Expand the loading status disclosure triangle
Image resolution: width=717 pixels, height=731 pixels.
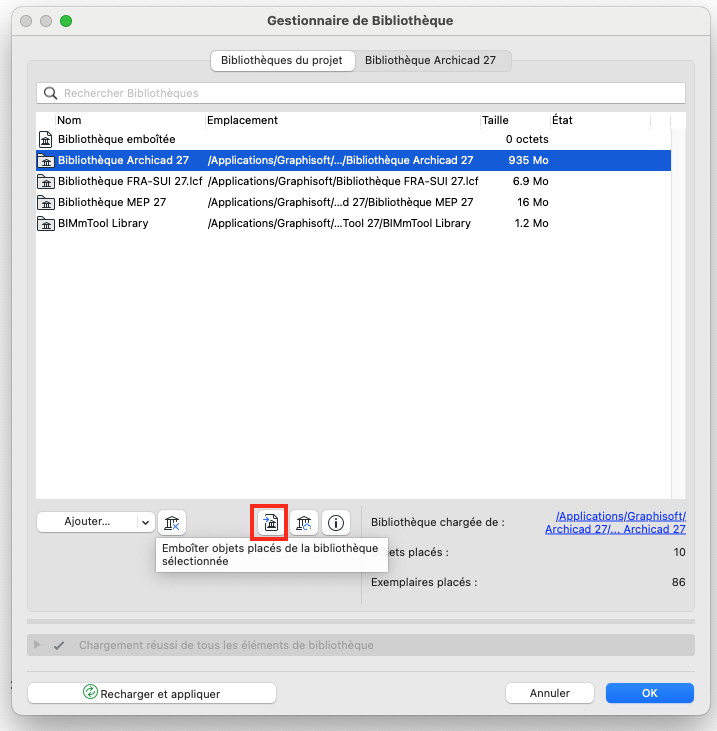[x=37, y=645]
